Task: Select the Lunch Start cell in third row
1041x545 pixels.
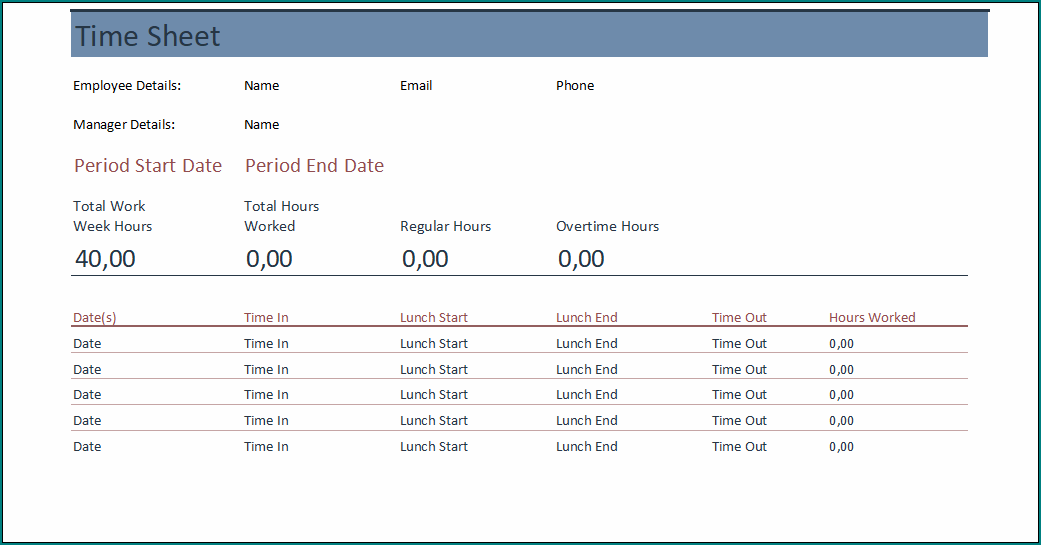Action: click(x=434, y=395)
